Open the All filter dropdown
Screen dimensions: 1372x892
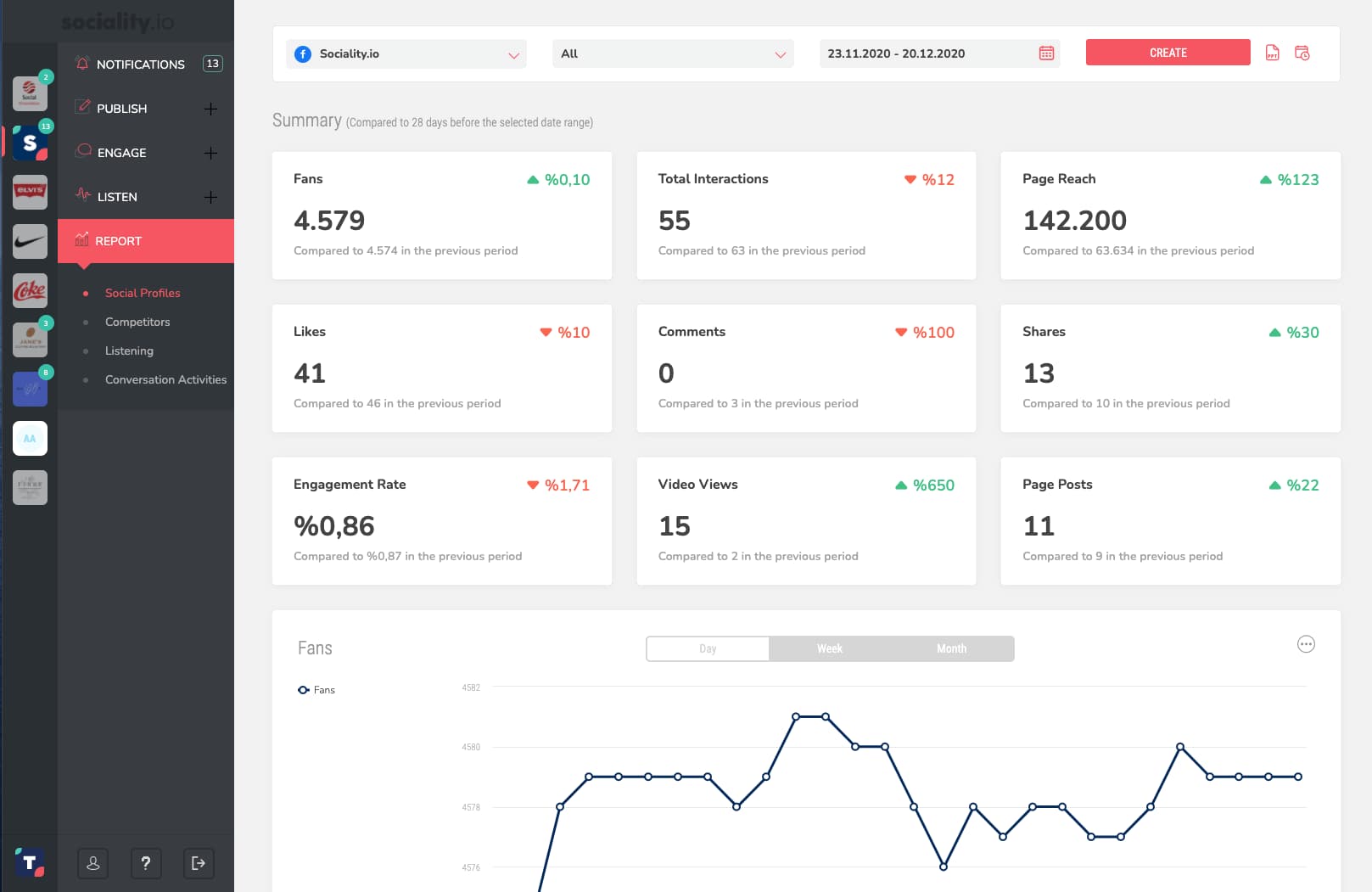[673, 53]
